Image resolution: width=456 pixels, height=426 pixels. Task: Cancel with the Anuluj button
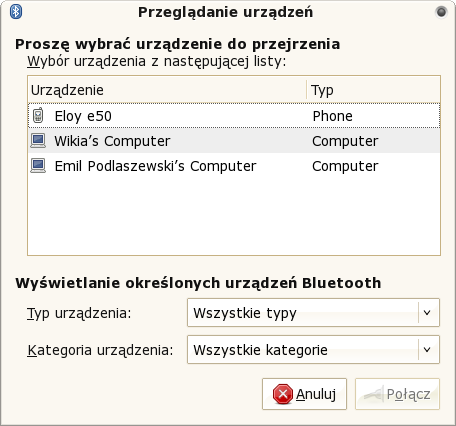tap(304, 394)
